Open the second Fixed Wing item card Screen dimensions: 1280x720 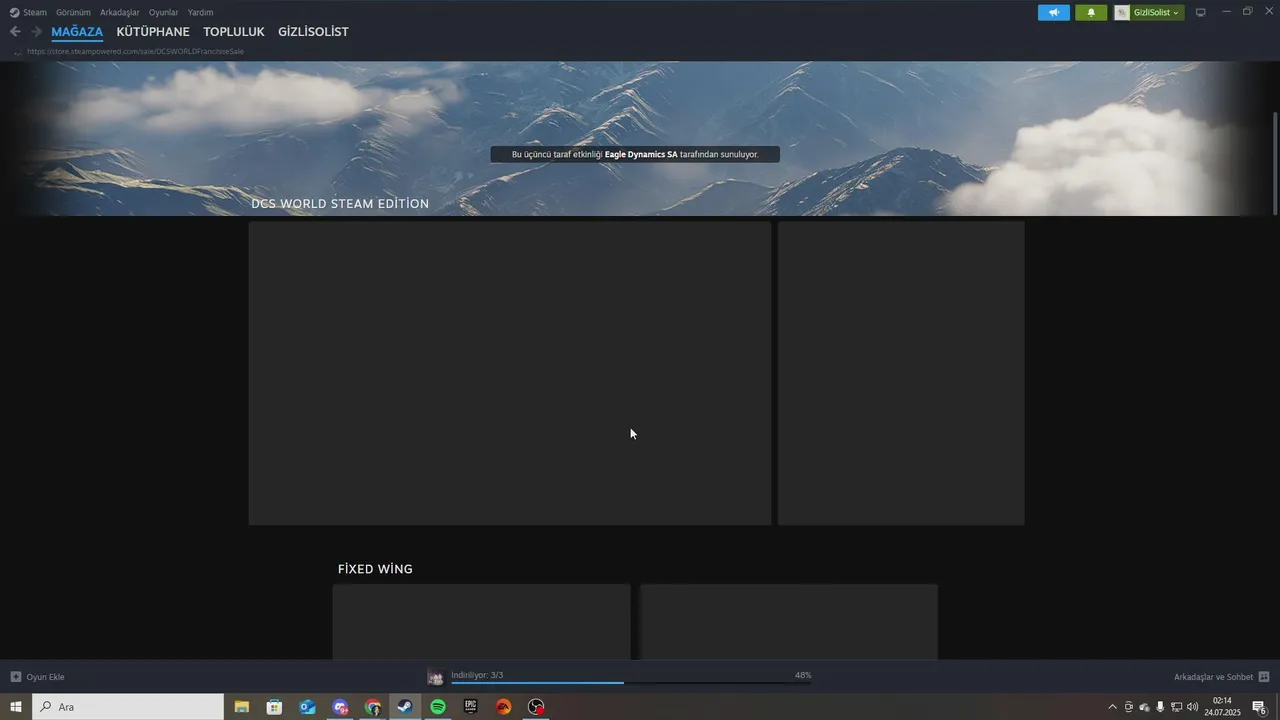pyautogui.click(x=789, y=622)
